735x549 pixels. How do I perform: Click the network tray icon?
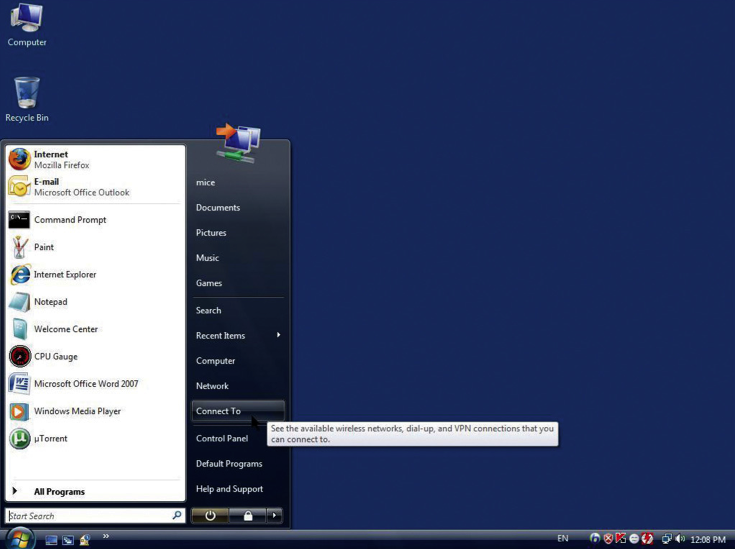coord(667,539)
